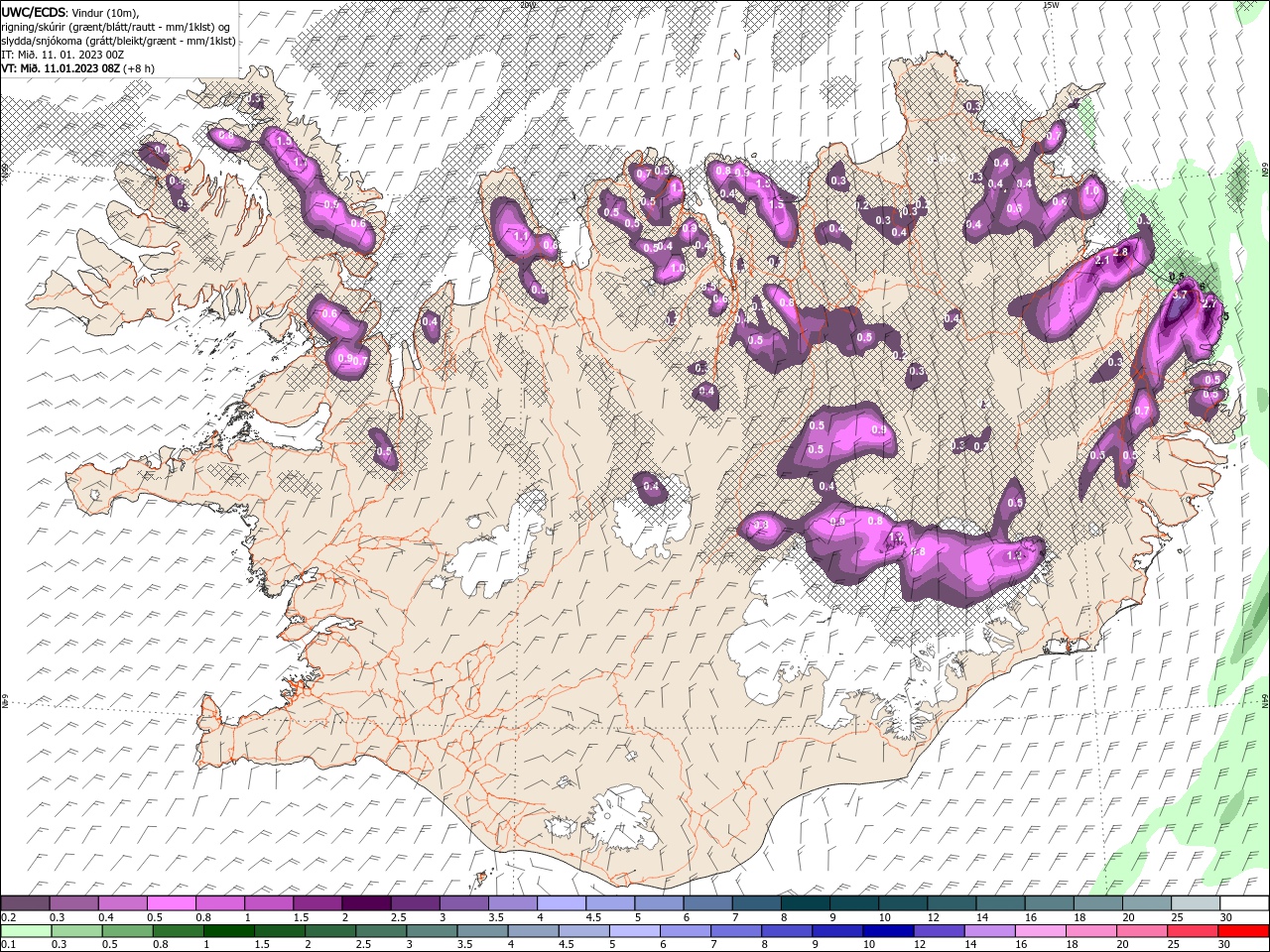
Task: Click the grey-teal 16 swatch in upper scale
Action: [x=1048, y=902]
